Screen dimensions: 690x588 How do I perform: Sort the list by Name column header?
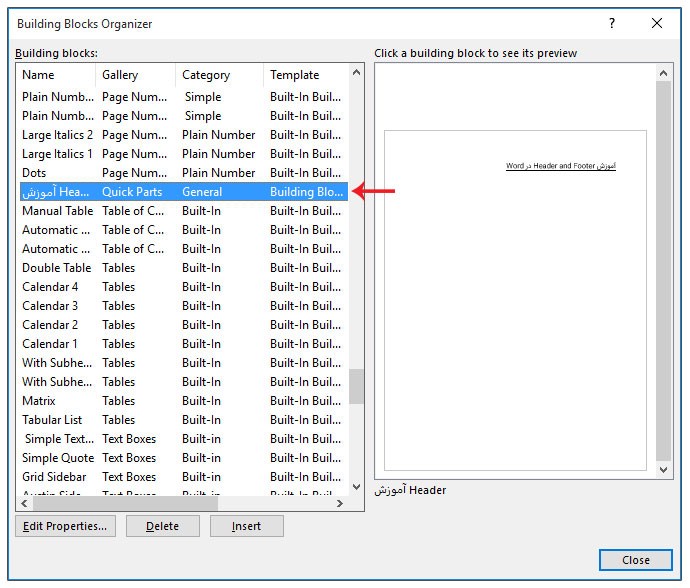coord(55,75)
